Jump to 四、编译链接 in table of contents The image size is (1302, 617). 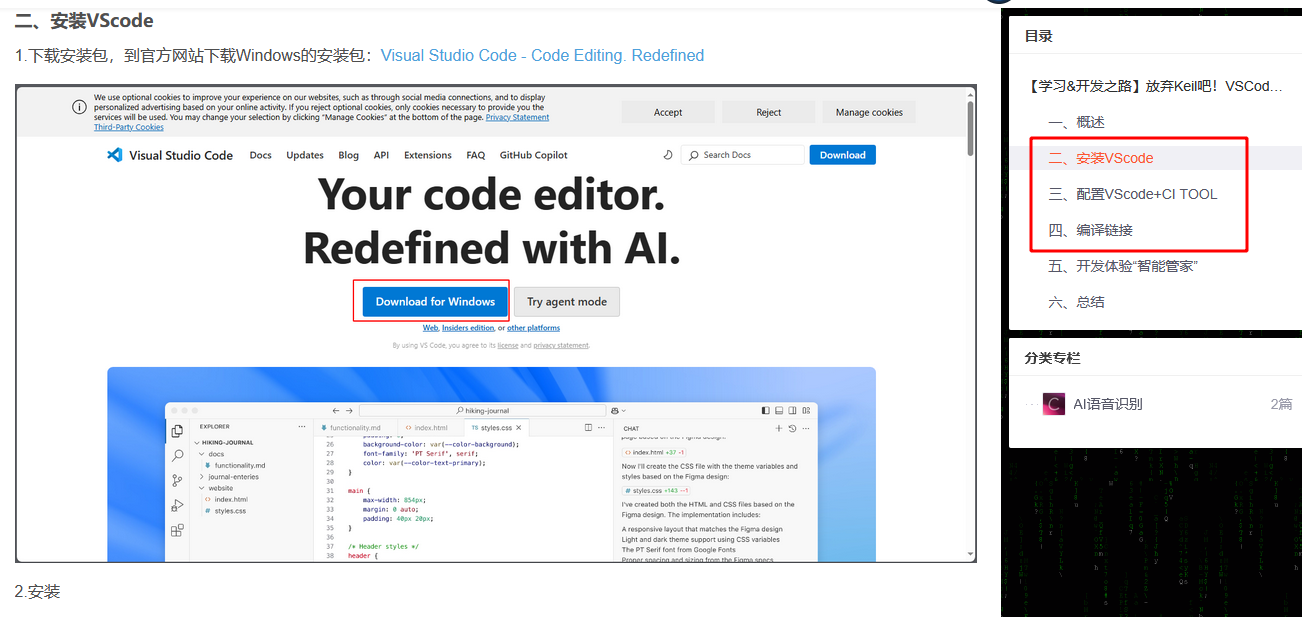(1090, 230)
